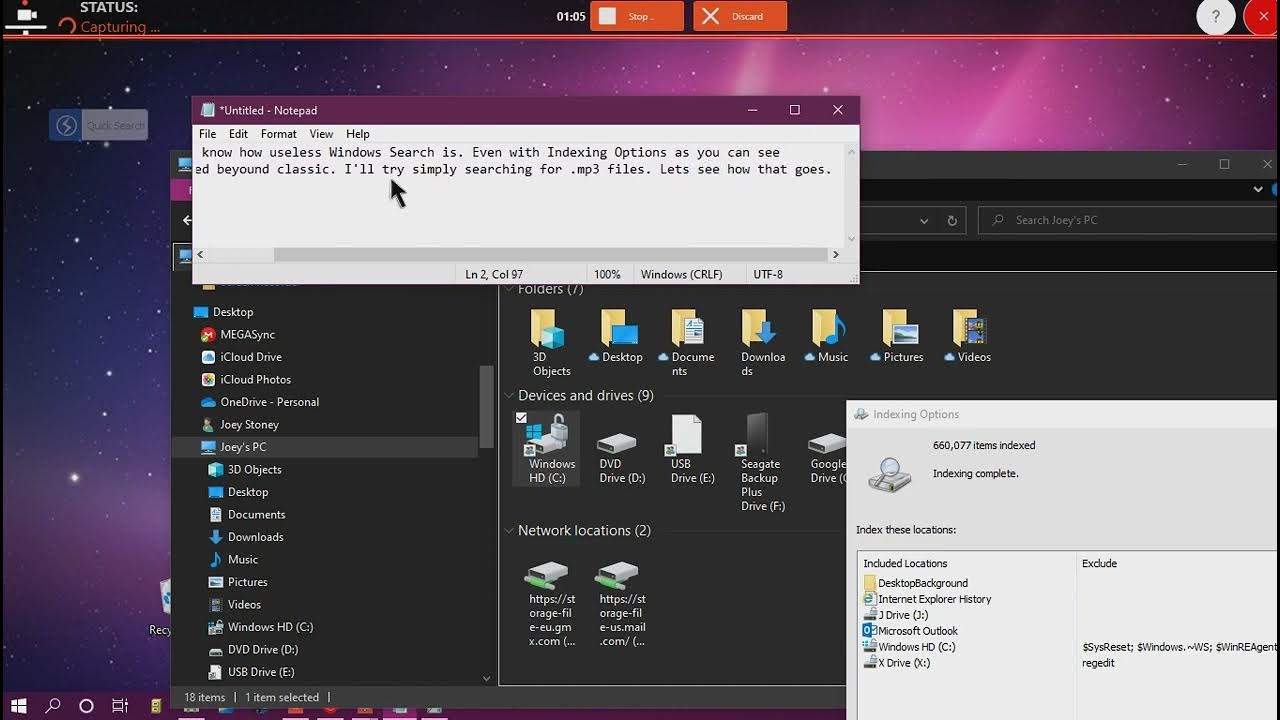Click Notepad horizontal scroll left arrow
Screen dimensions: 1280x720
200,255
